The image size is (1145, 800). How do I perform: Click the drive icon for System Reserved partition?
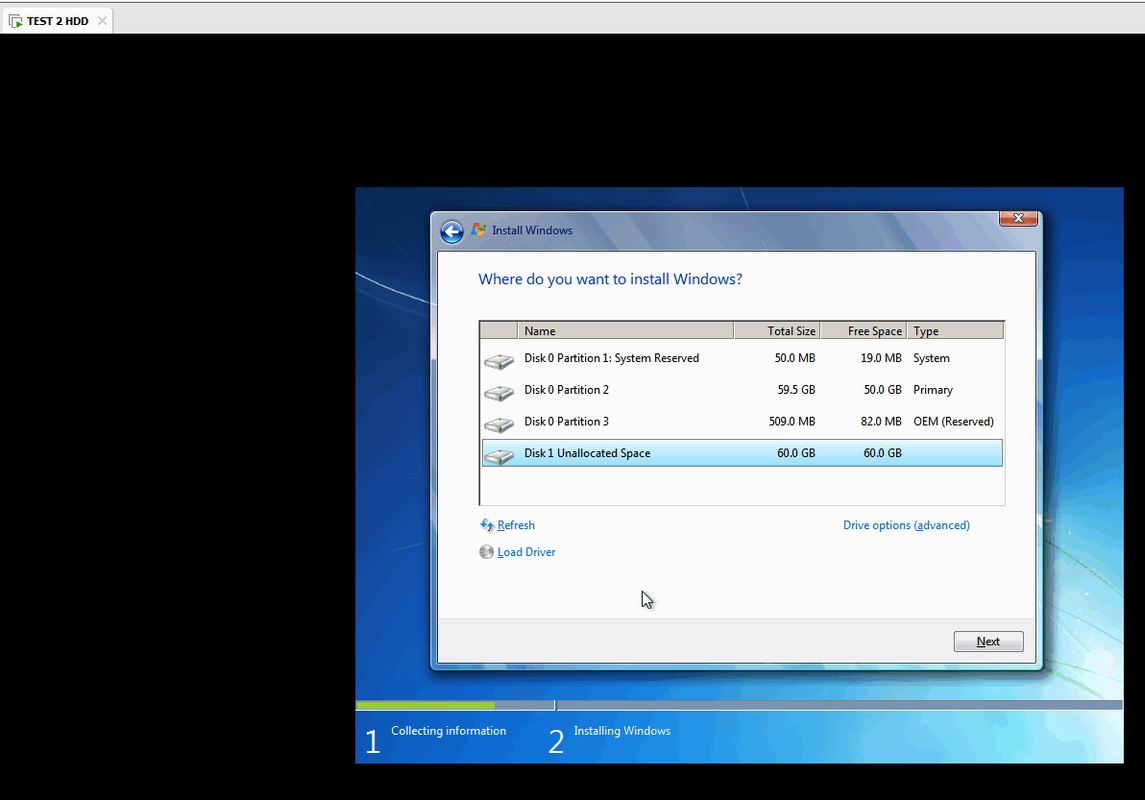click(499, 361)
